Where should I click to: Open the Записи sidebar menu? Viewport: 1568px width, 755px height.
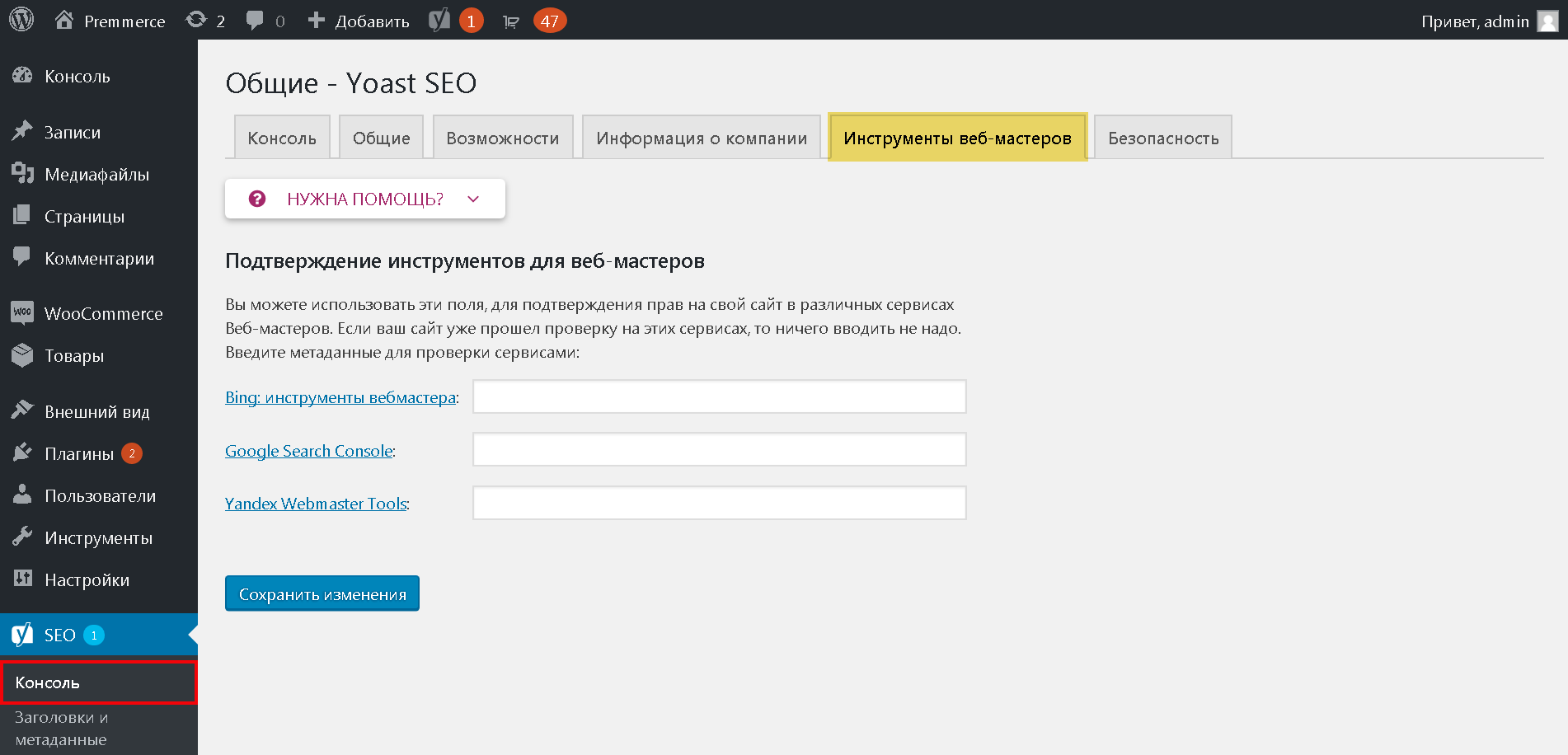(x=99, y=132)
